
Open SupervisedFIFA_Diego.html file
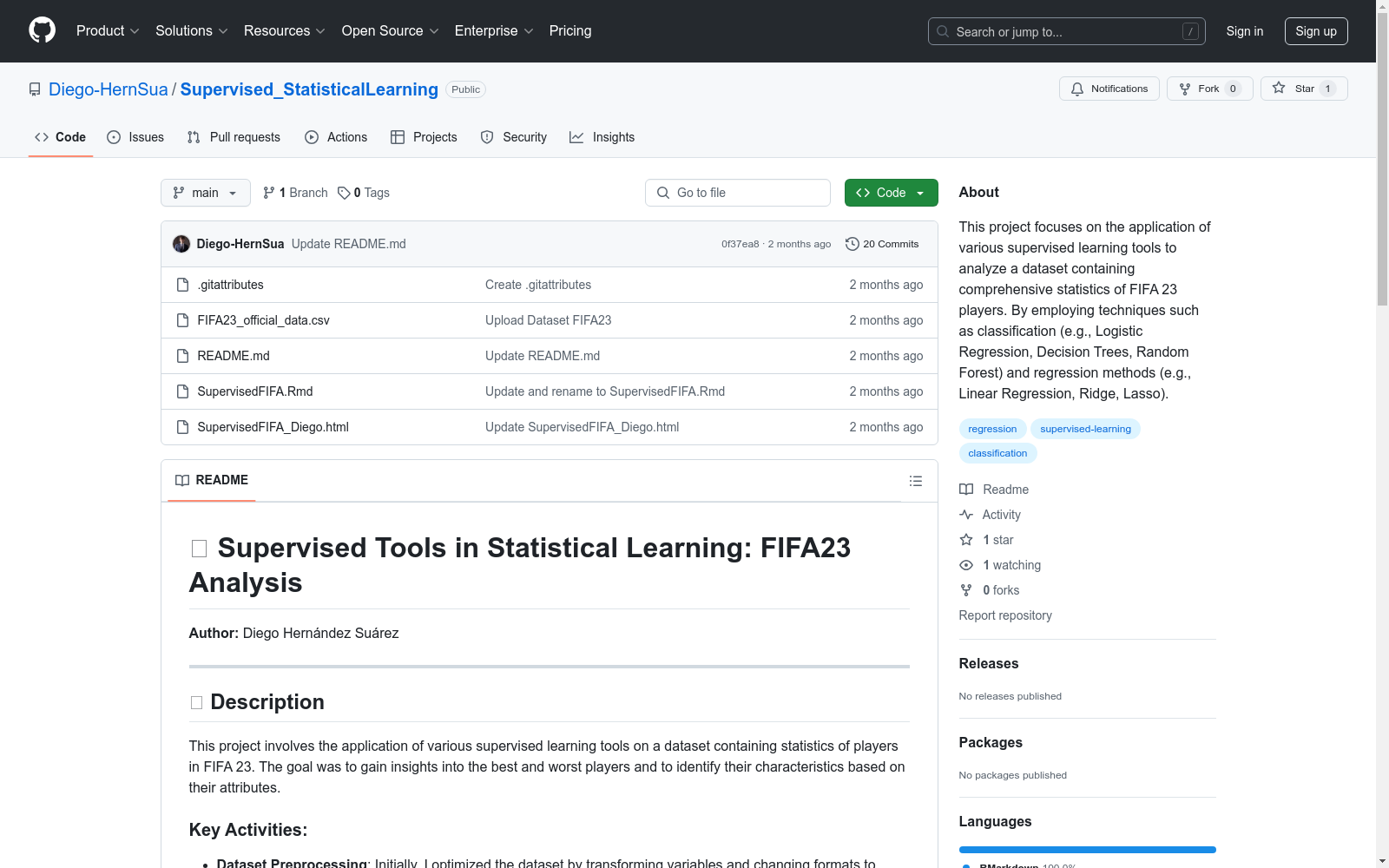273,427
